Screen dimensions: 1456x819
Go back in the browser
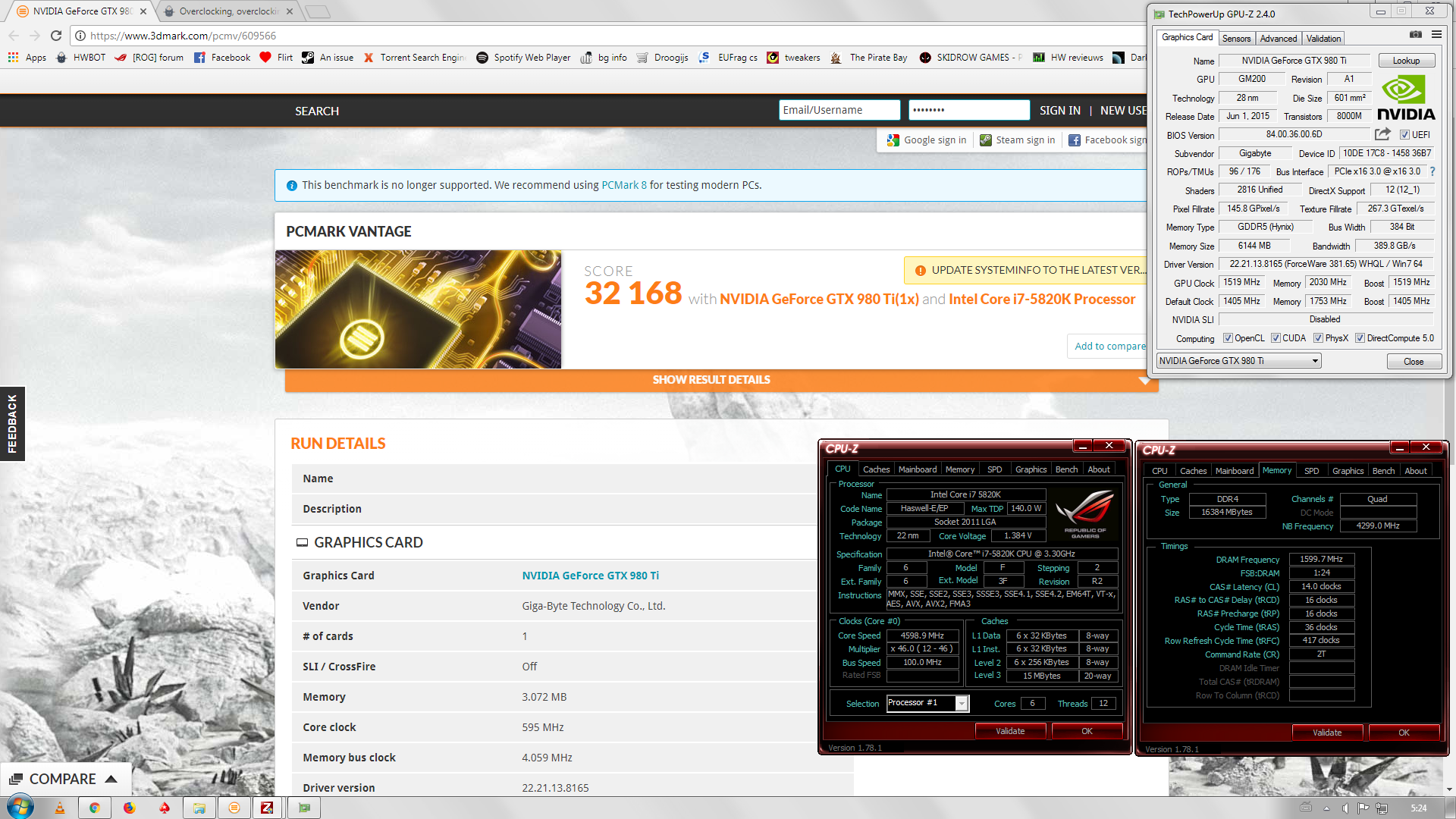coord(14,36)
